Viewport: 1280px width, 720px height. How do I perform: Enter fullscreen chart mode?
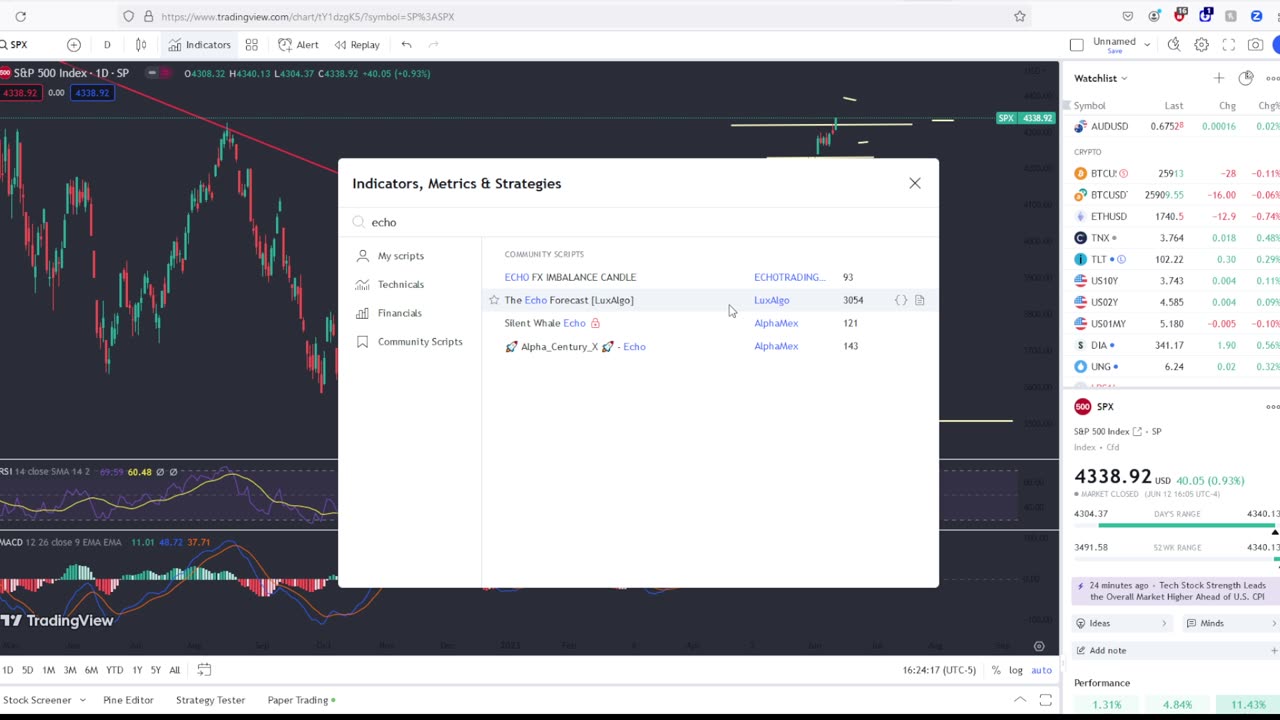pyautogui.click(x=1228, y=45)
